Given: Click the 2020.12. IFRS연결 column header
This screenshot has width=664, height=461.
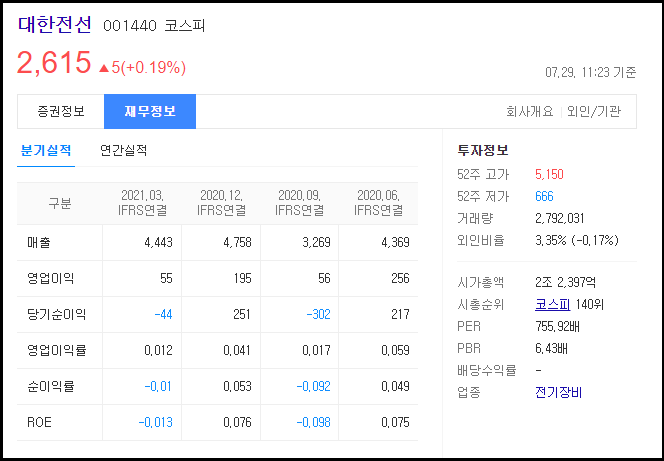Looking at the screenshot, I should coord(221,203).
